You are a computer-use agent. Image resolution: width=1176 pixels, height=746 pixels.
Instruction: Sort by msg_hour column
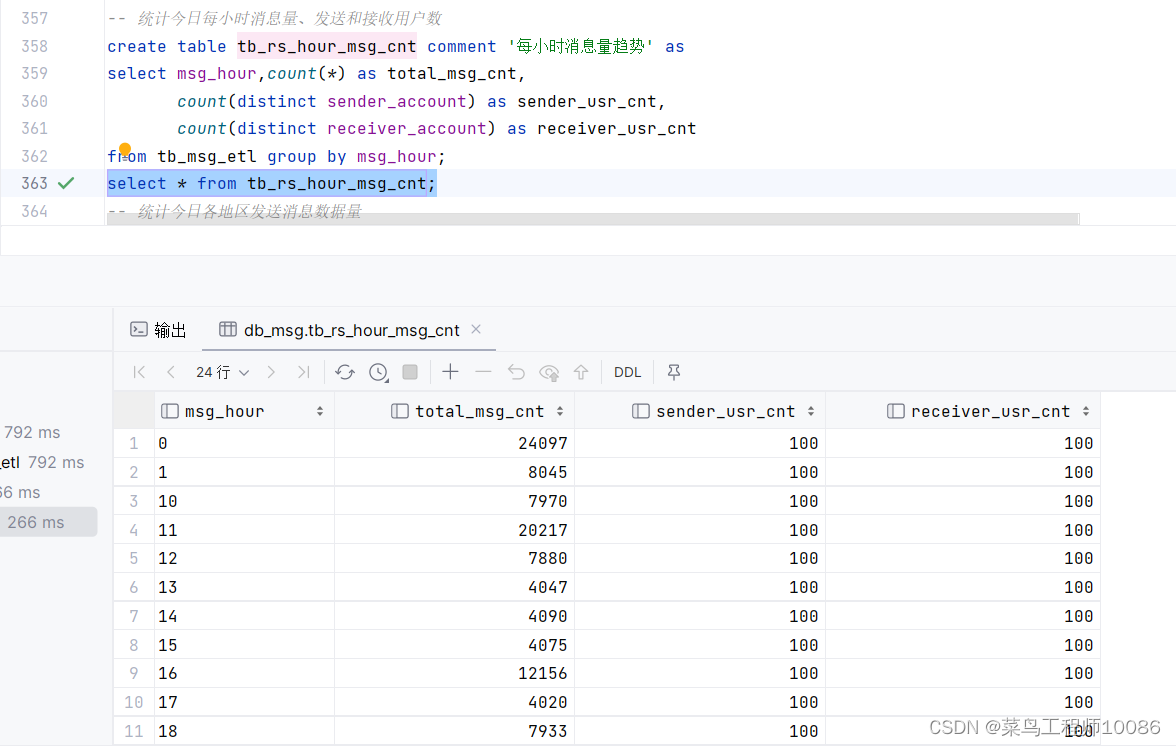(320, 411)
